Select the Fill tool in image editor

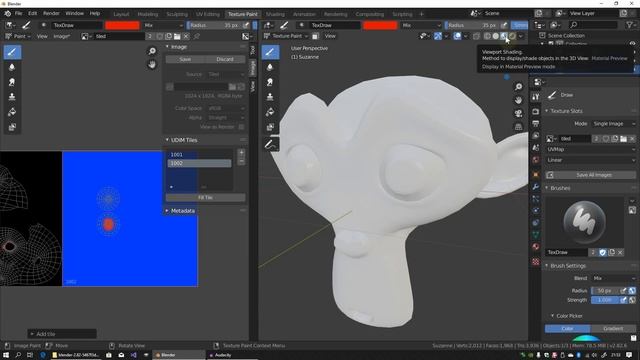pyautogui.click(x=12, y=112)
